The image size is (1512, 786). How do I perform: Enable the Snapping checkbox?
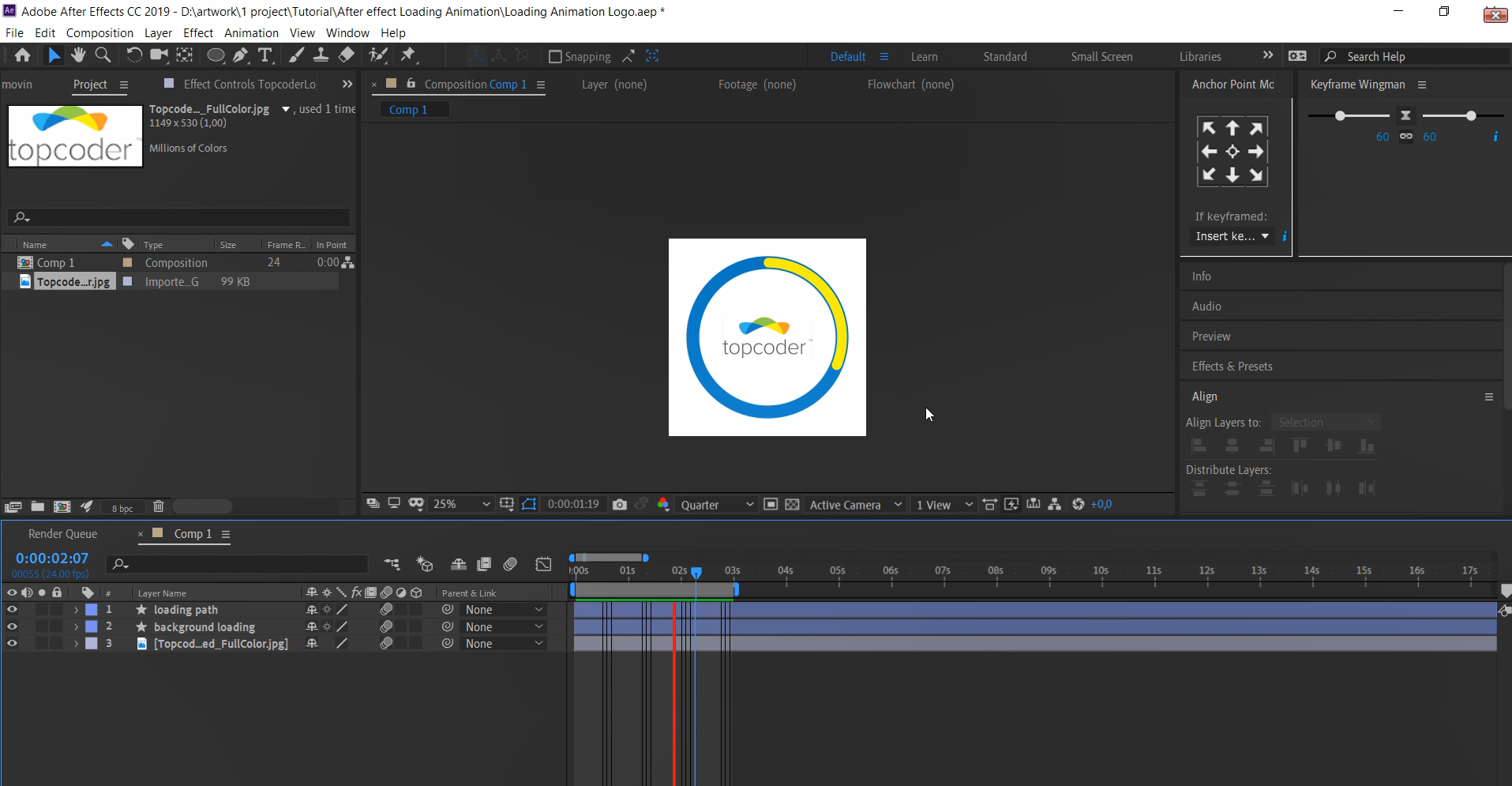(555, 56)
